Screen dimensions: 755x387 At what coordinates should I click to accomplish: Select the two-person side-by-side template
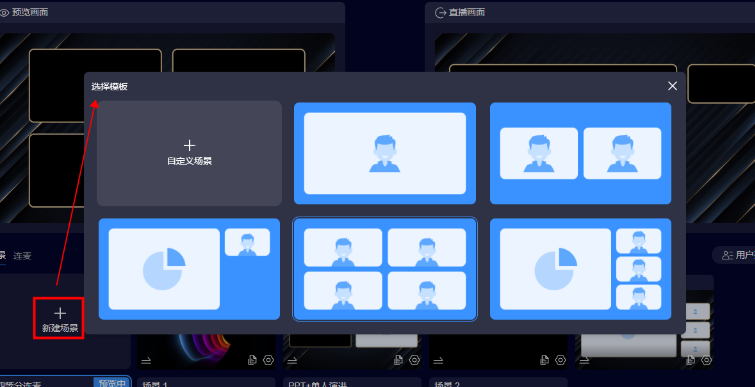pos(580,153)
